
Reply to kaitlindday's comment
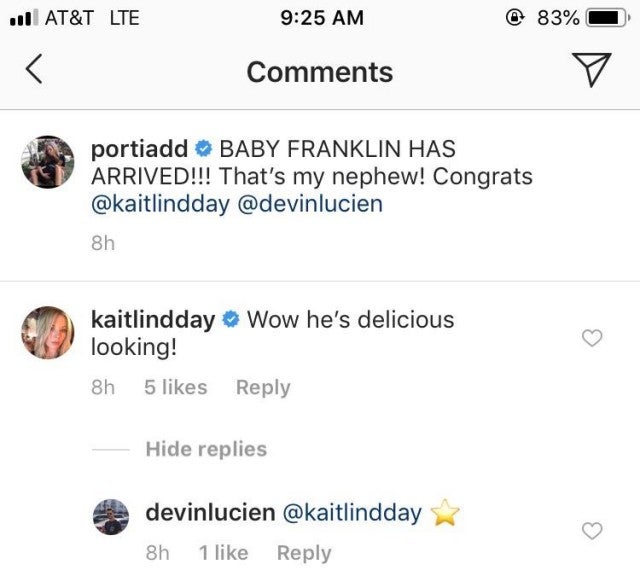[263, 387]
